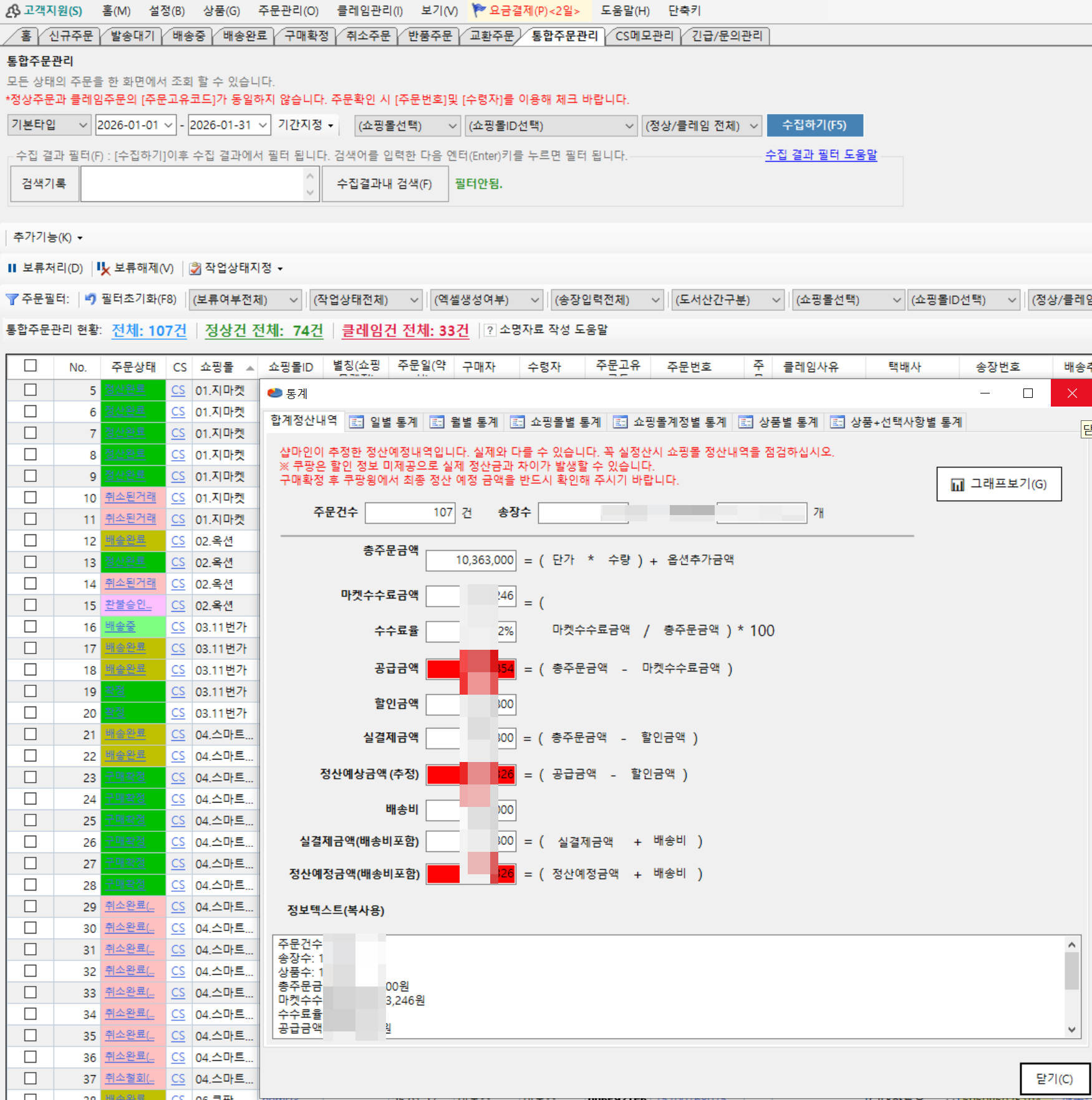The image size is (1092, 1100).
Task: Click the 수집 결과 filter search input field
Action: pyautogui.click(x=192, y=184)
